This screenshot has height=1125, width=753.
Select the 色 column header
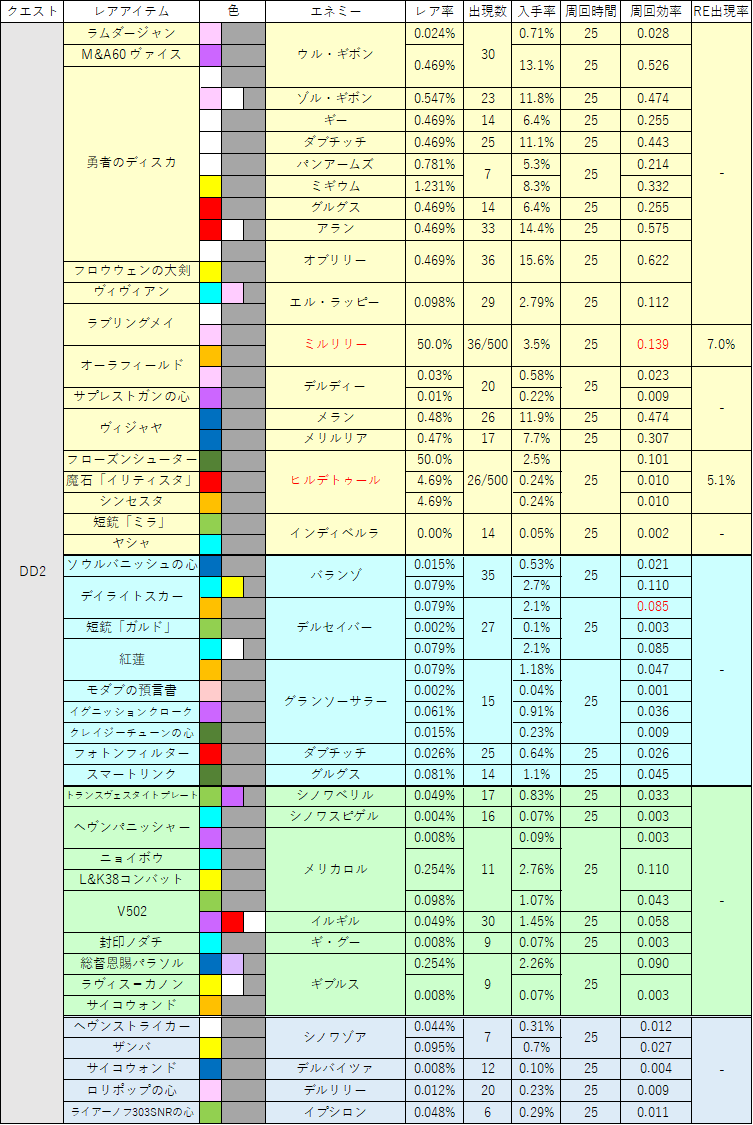pos(232,11)
